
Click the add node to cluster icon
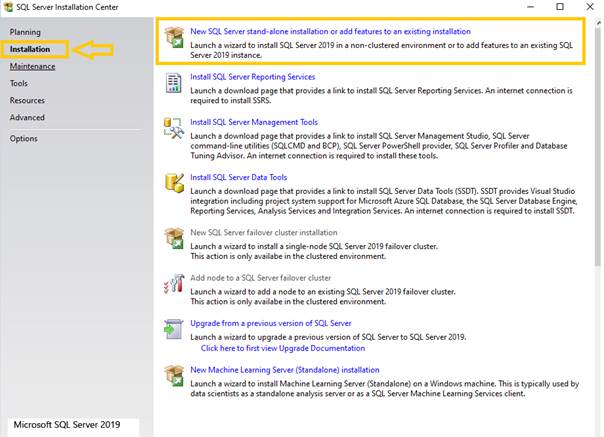171,283
